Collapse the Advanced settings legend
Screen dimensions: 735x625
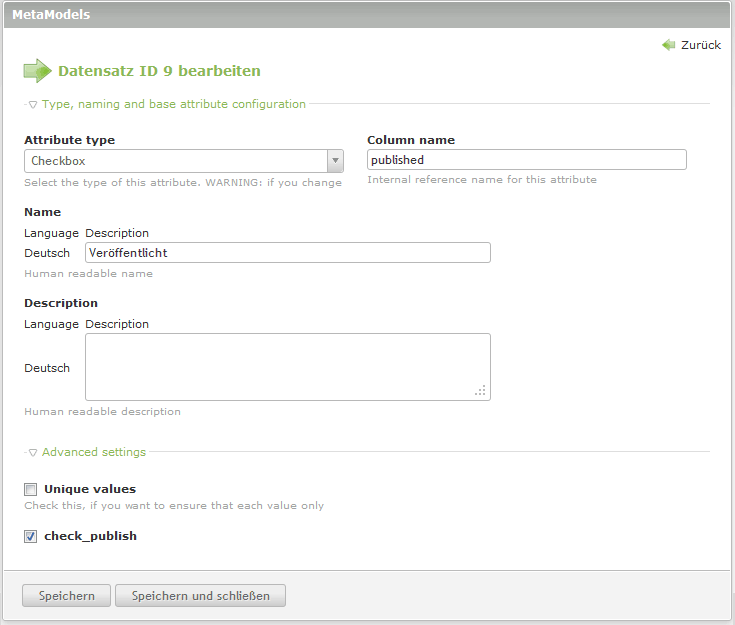click(93, 452)
